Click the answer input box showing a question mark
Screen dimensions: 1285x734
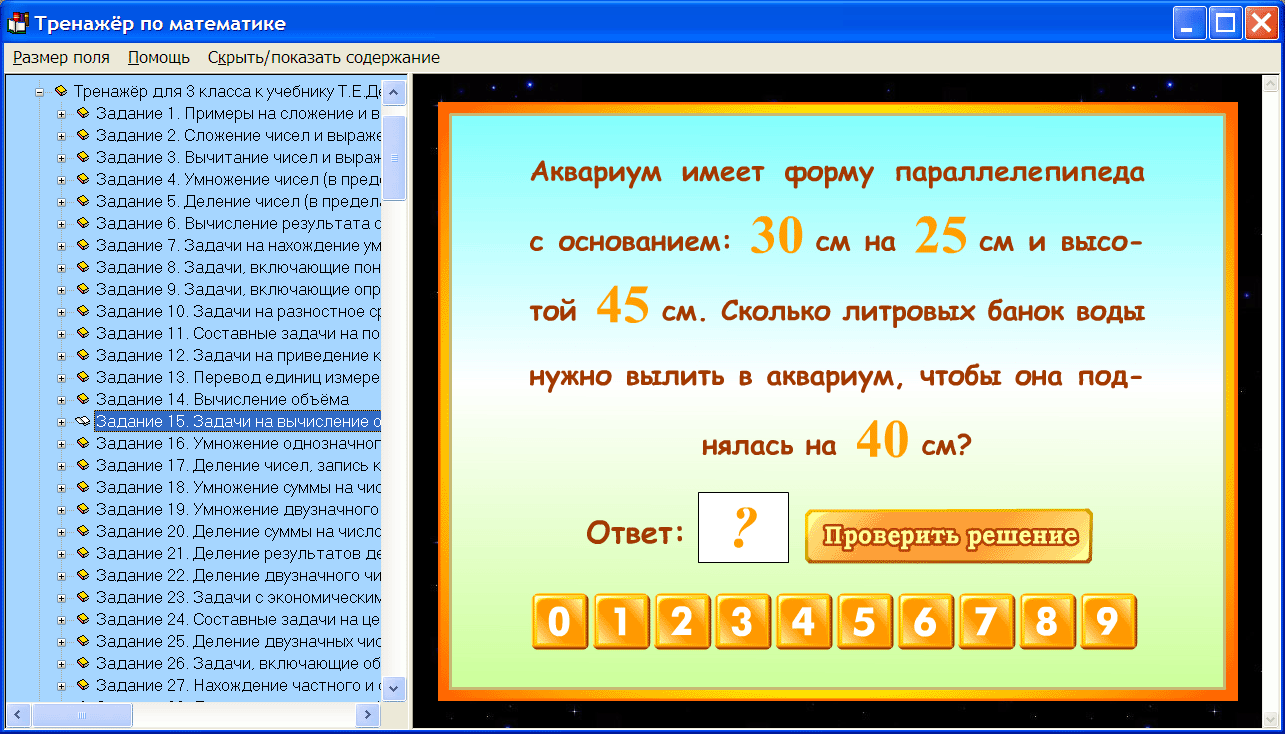(x=743, y=527)
